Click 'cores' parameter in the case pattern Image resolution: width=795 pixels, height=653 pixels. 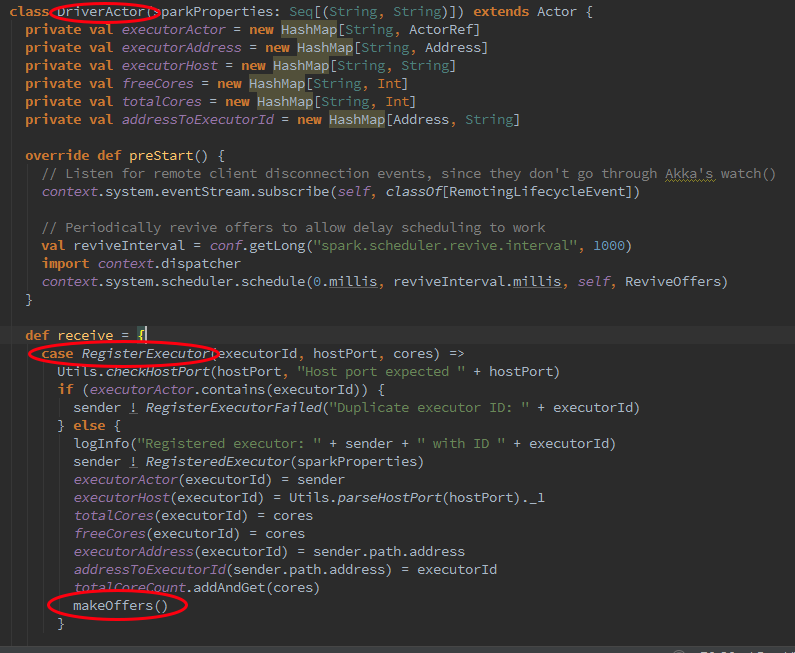[x=414, y=353]
